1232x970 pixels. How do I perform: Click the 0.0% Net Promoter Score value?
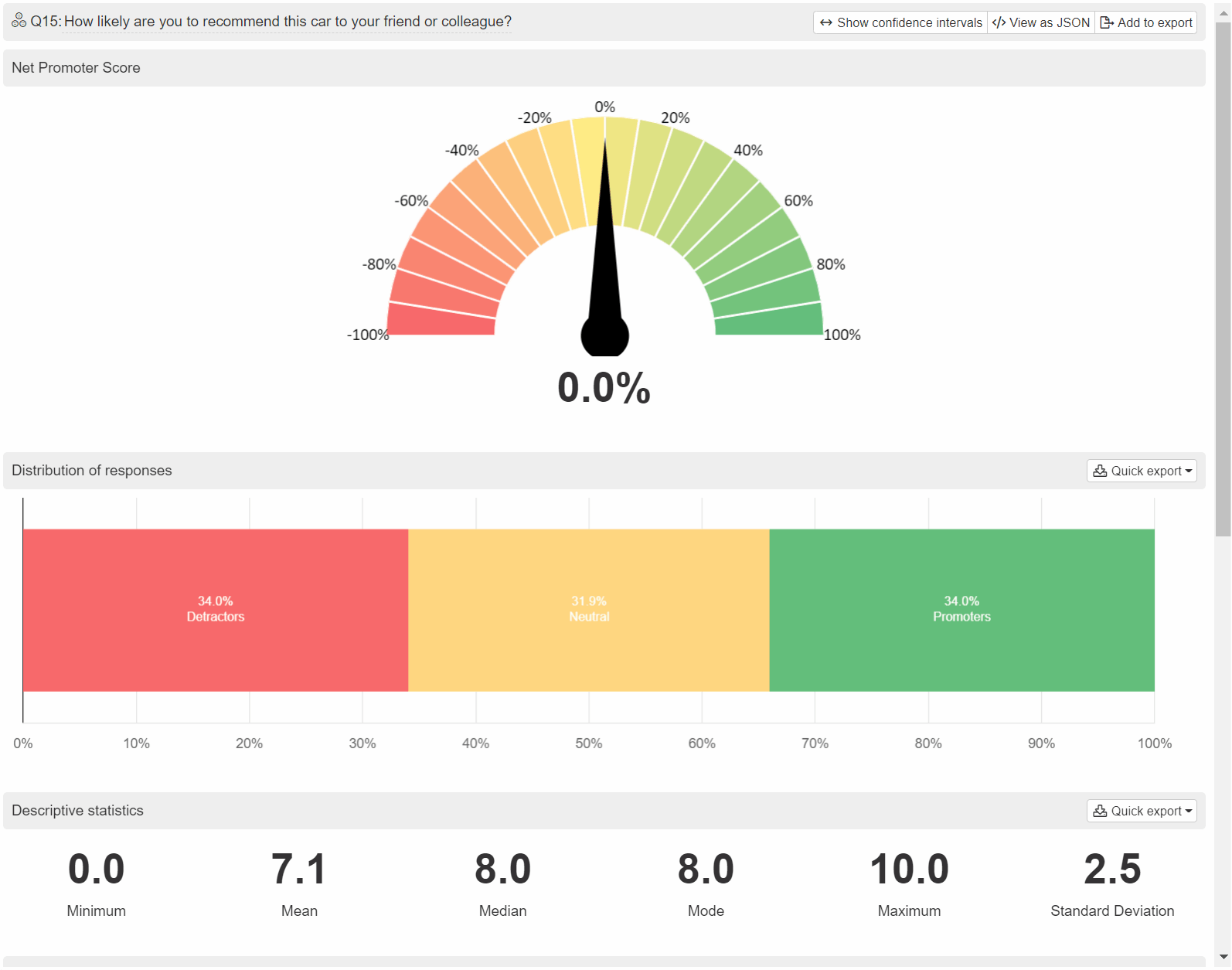(604, 388)
